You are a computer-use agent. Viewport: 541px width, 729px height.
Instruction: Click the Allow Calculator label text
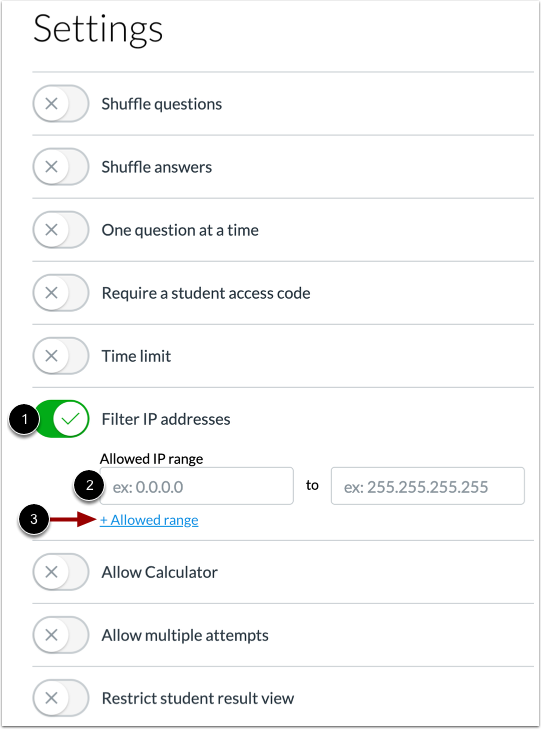coord(159,572)
